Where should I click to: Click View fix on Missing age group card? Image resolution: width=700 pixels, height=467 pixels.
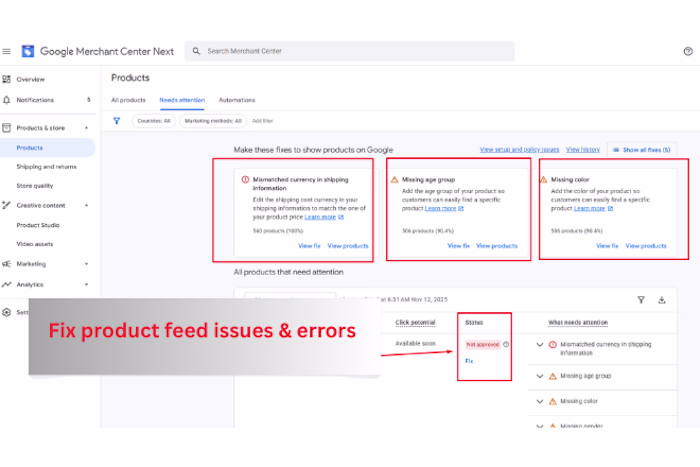(x=458, y=246)
